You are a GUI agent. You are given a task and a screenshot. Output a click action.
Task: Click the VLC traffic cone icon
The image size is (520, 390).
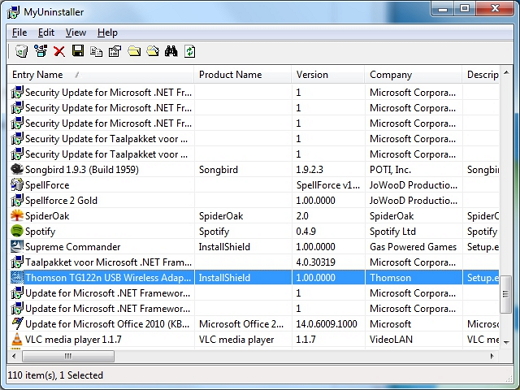tap(17, 339)
